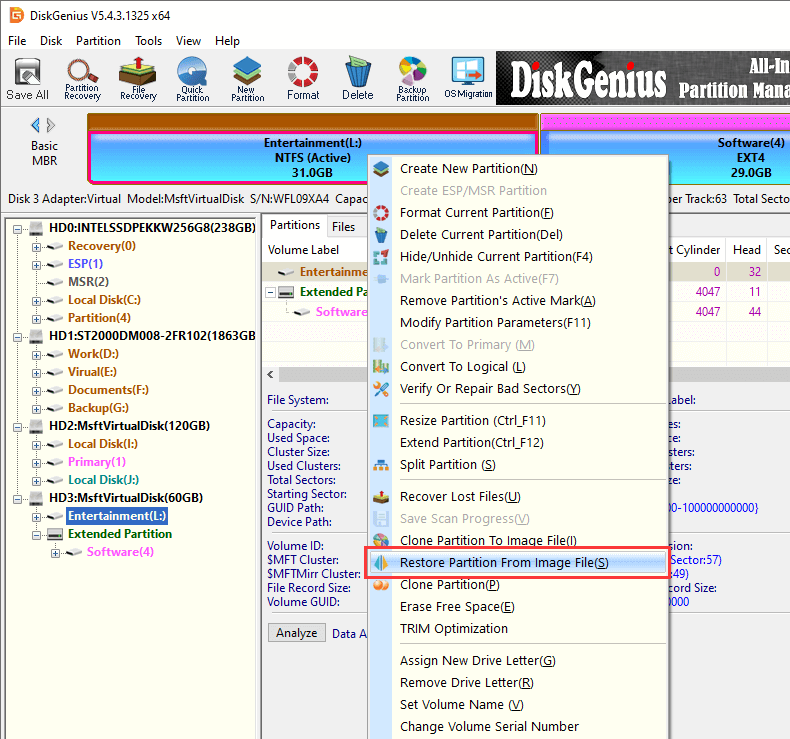Expand the Local Disk(C:) tree entry
Screen dimensions: 790x739
click(x=37, y=300)
